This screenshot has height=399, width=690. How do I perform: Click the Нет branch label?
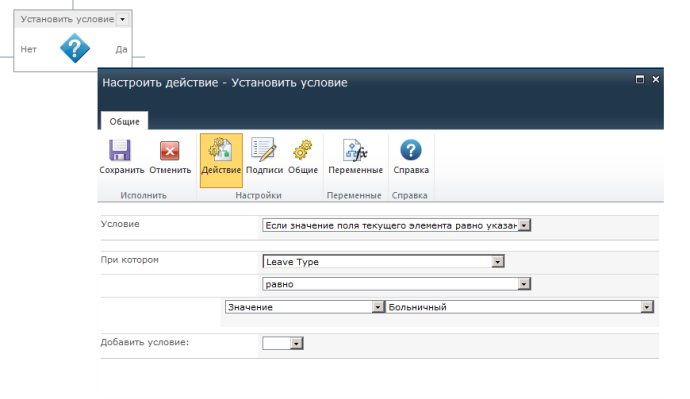[x=29, y=49]
